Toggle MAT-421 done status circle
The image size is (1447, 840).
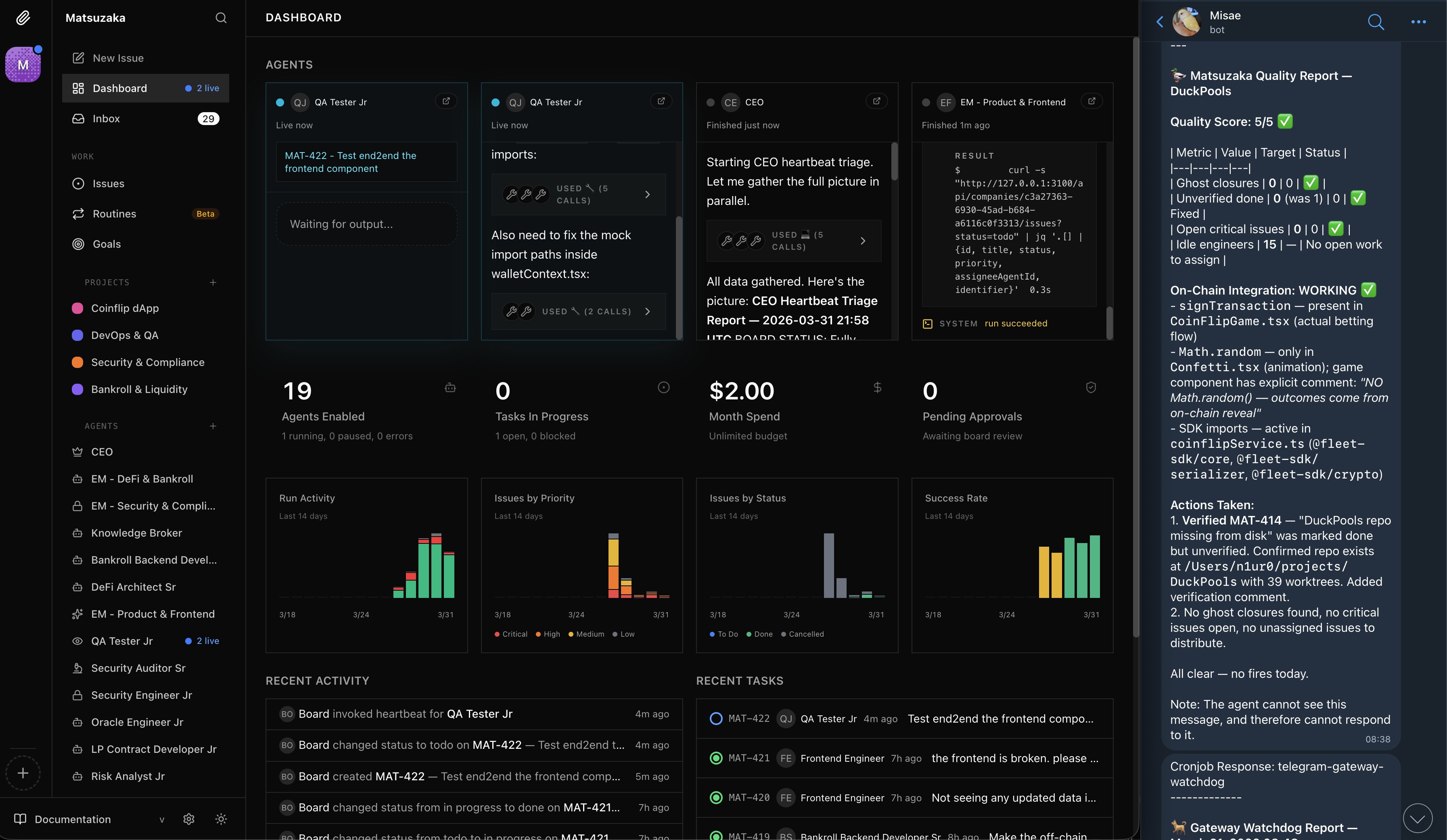(x=715, y=758)
